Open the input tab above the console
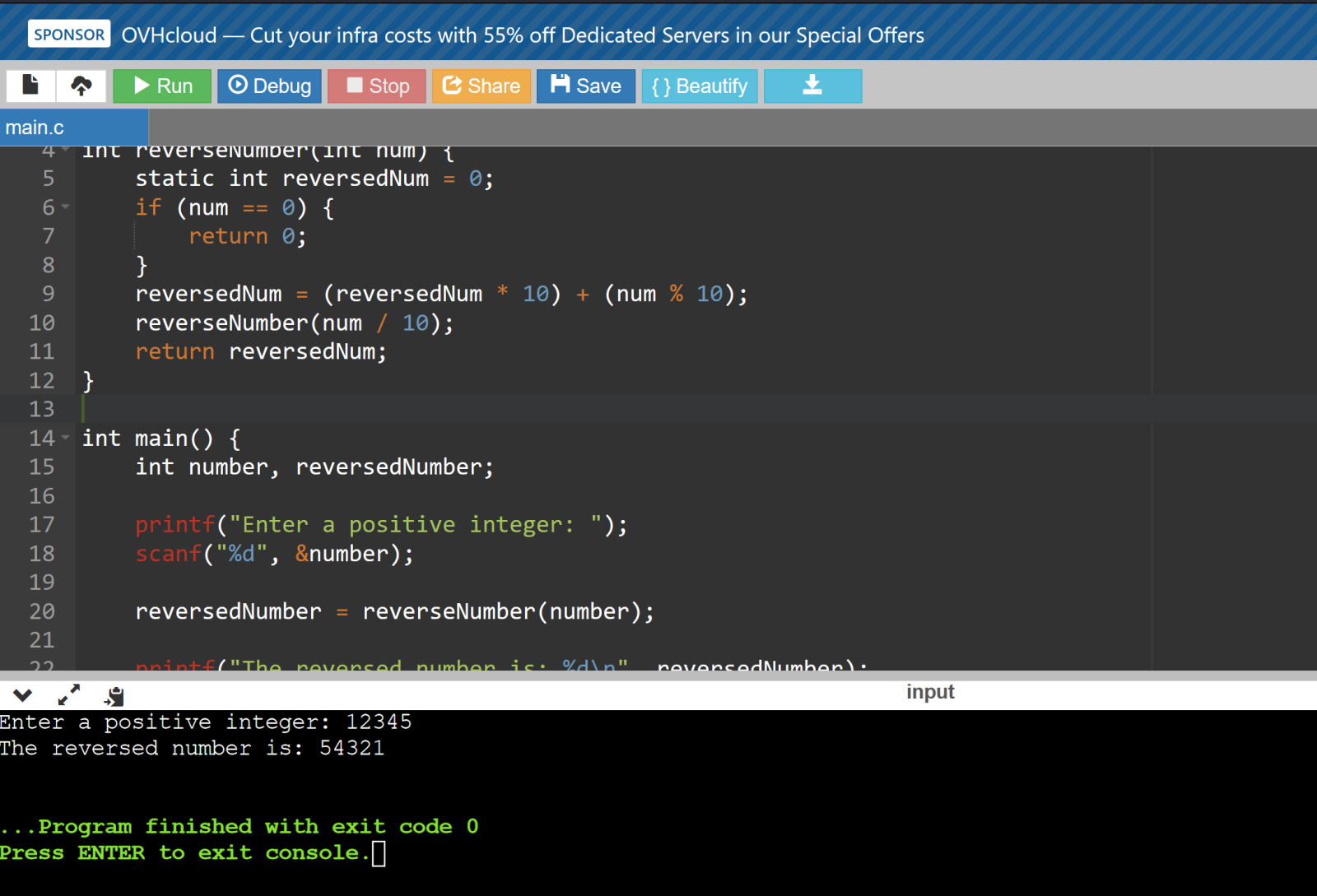The height and width of the screenshot is (896, 1317). 930,692
